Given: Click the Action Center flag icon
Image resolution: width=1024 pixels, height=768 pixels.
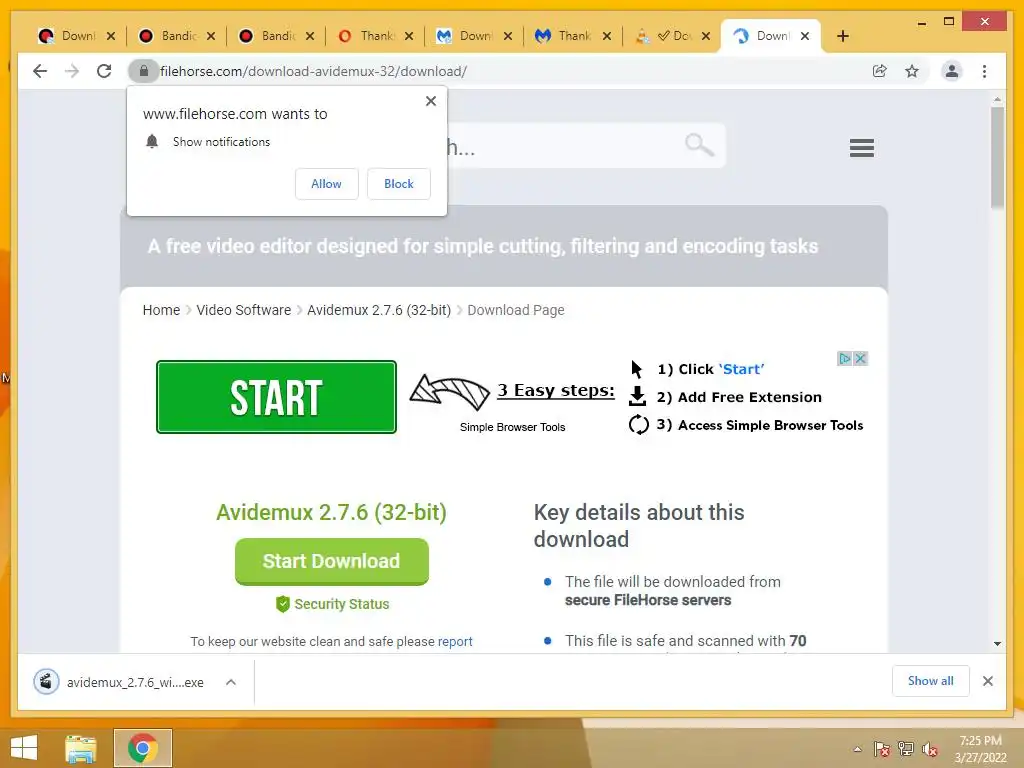Looking at the screenshot, I should [881, 749].
